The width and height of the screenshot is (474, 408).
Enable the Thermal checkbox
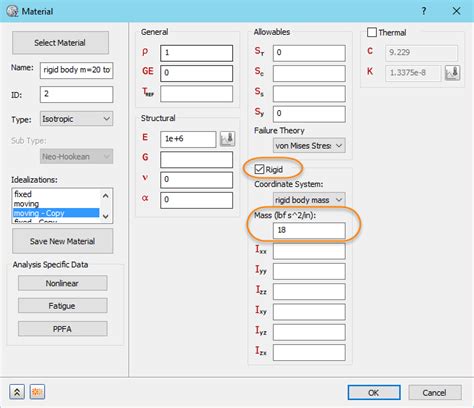tap(372, 32)
